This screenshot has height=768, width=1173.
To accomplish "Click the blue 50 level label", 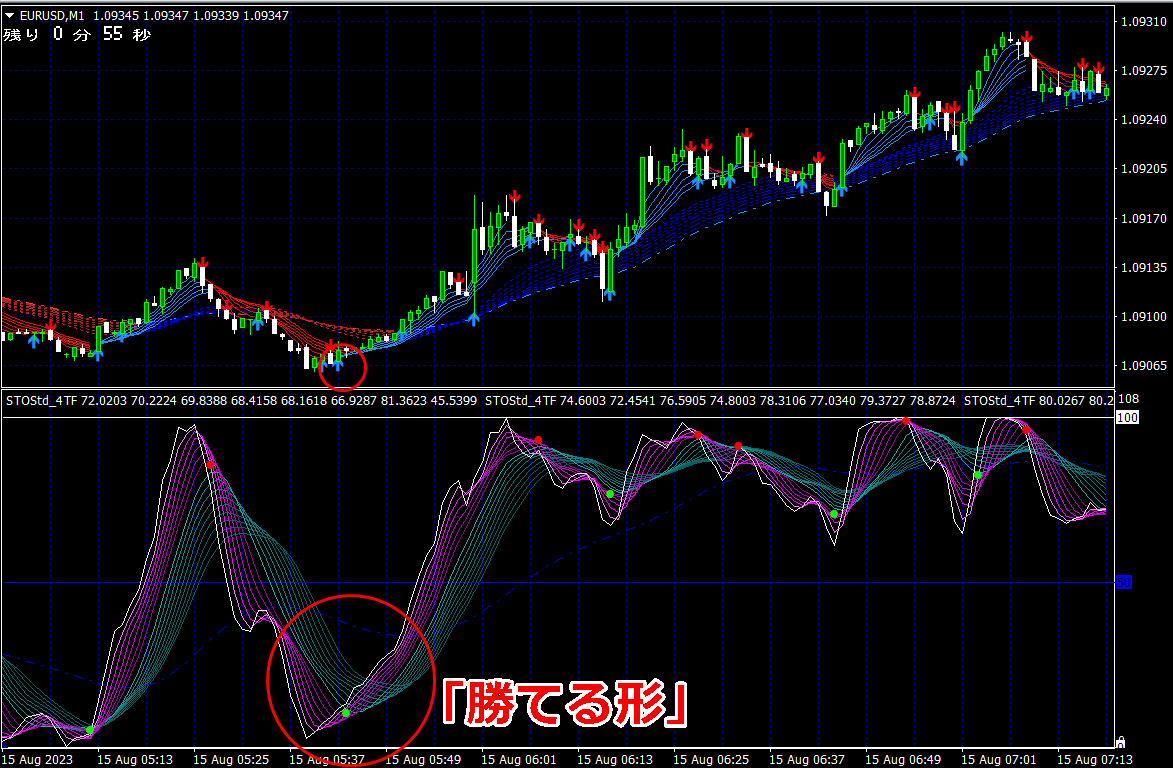I will click(x=1124, y=583).
